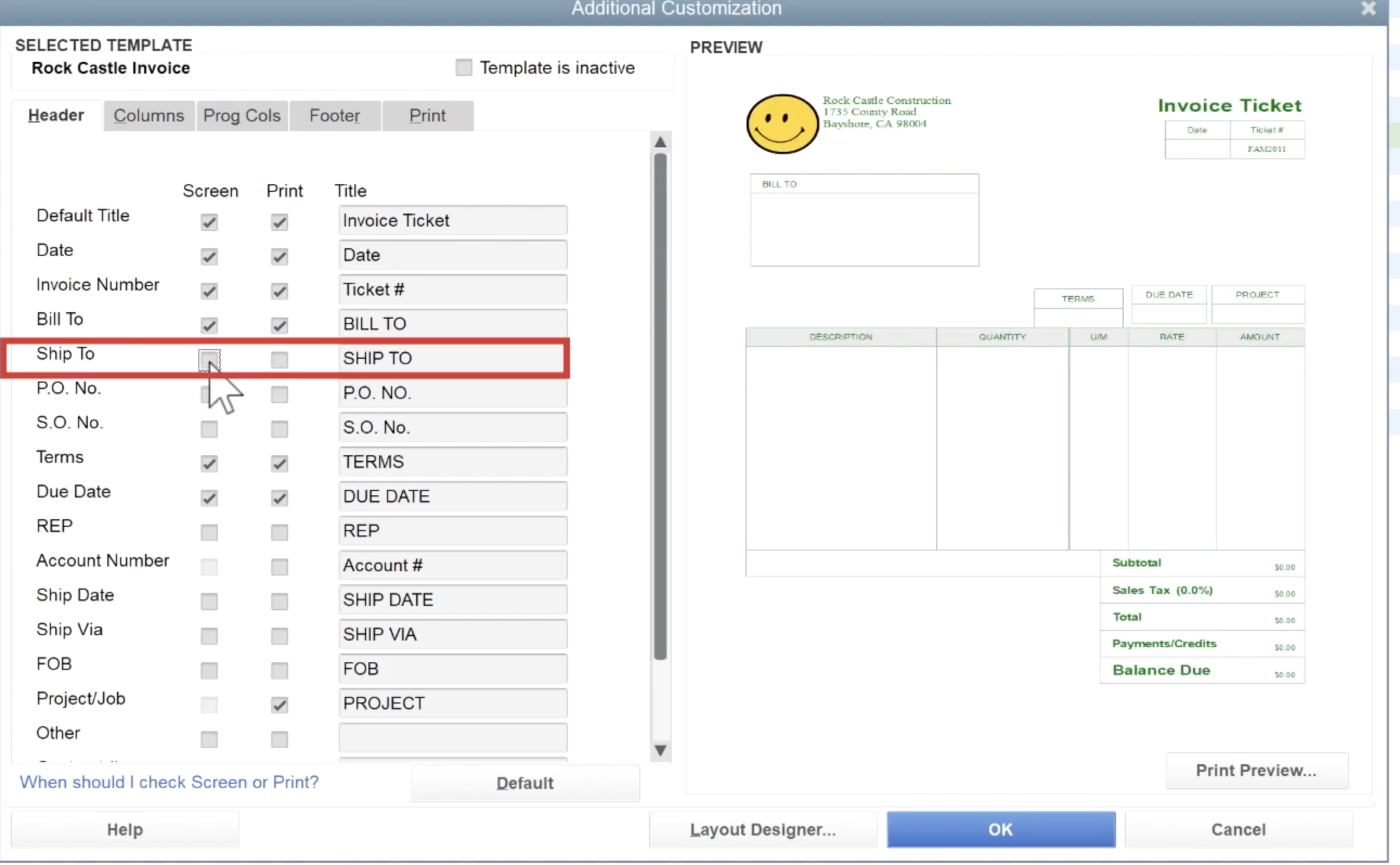The image size is (1400, 865).
Task: Click the Default button
Action: point(525,783)
